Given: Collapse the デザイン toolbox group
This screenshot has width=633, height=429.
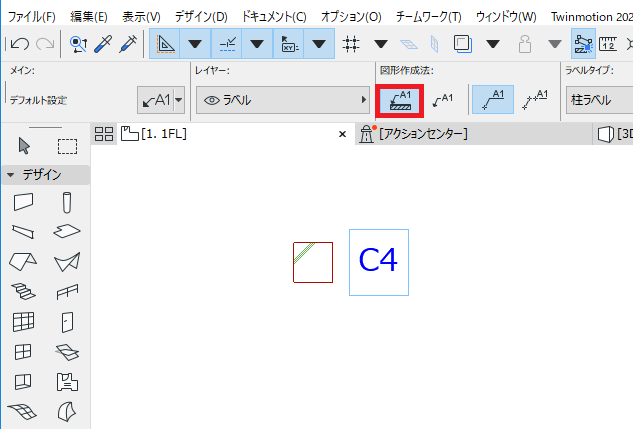Looking at the screenshot, I should point(11,175).
